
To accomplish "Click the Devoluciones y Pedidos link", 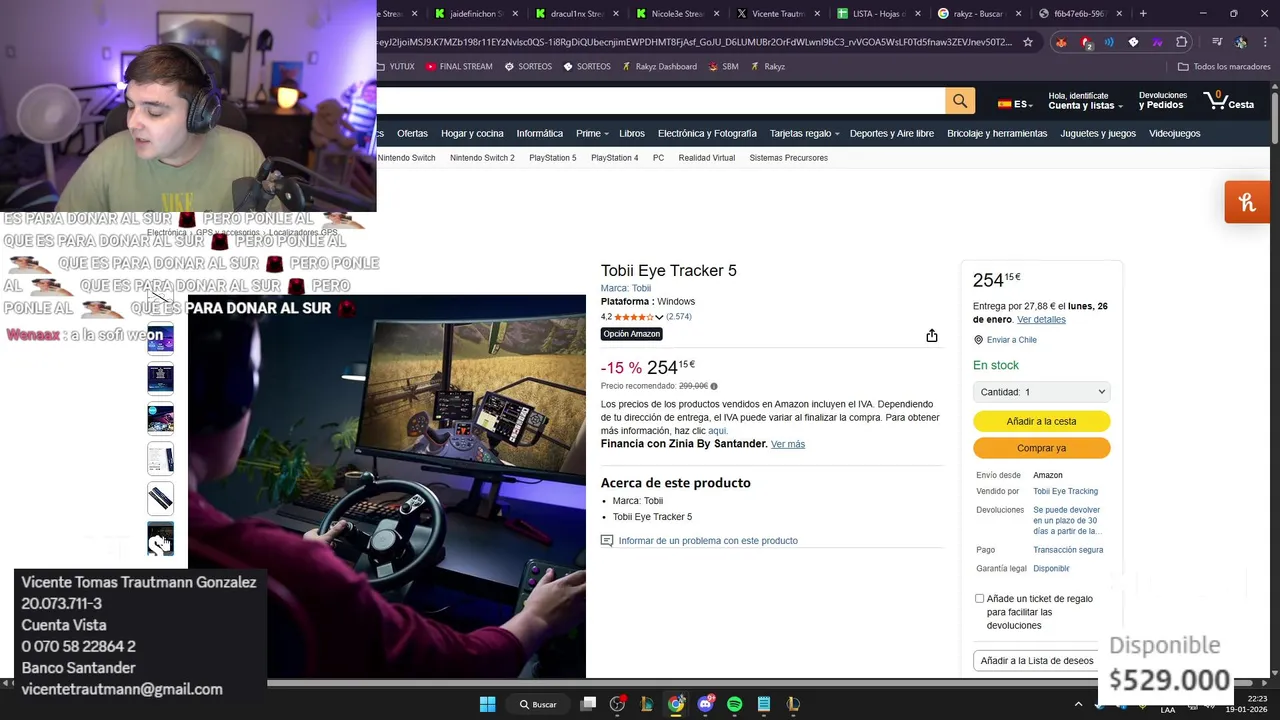I will pyautogui.click(x=1162, y=101).
